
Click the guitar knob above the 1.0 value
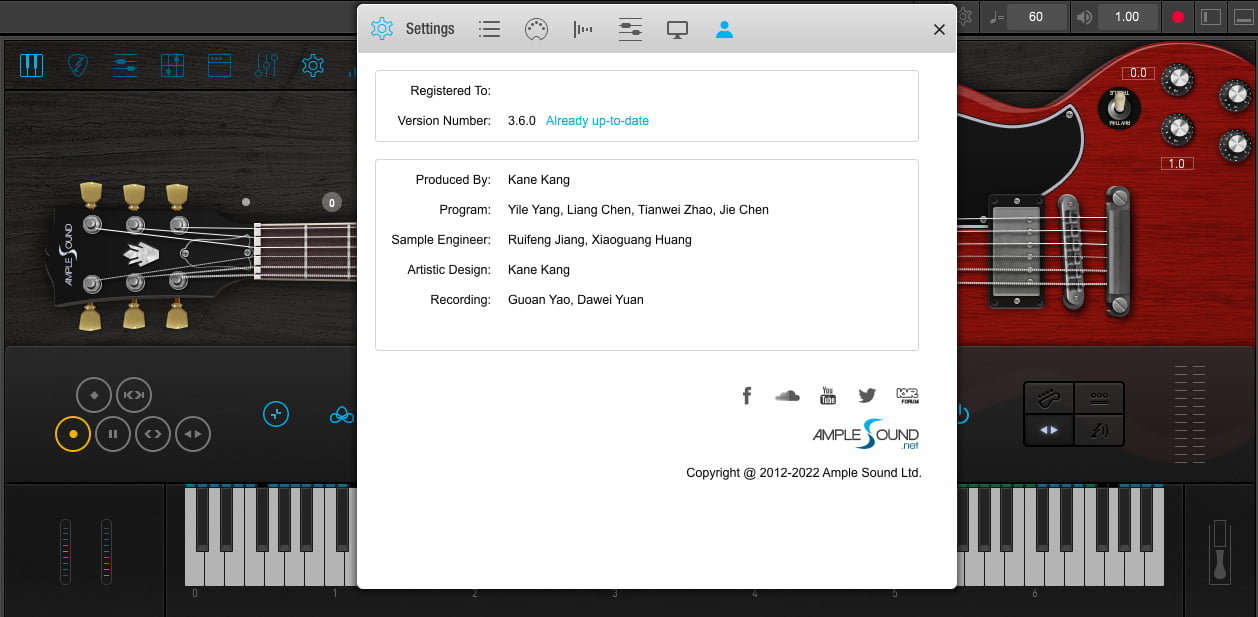pyautogui.click(x=1178, y=129)
